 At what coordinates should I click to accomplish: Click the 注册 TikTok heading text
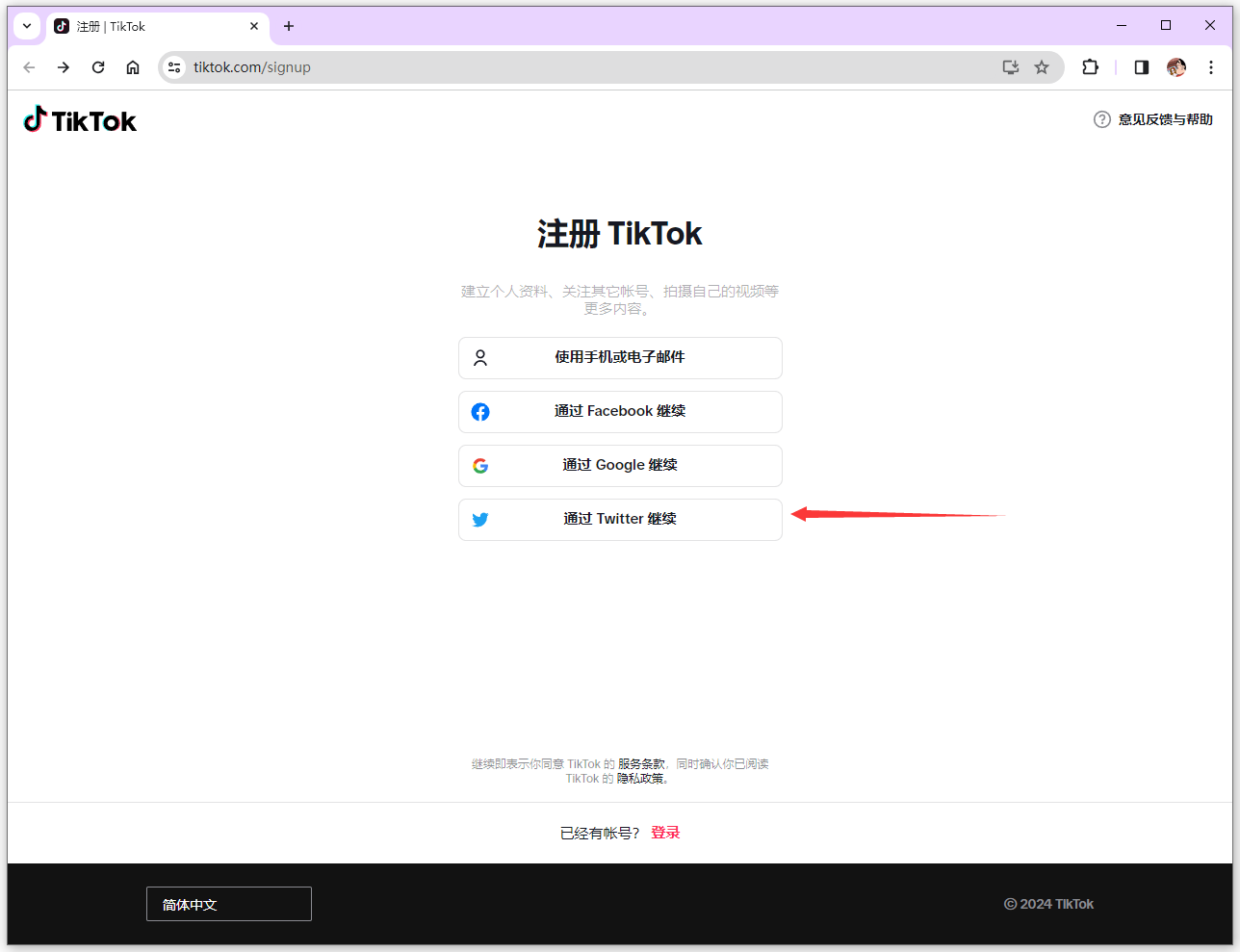(x=620, y=234)
